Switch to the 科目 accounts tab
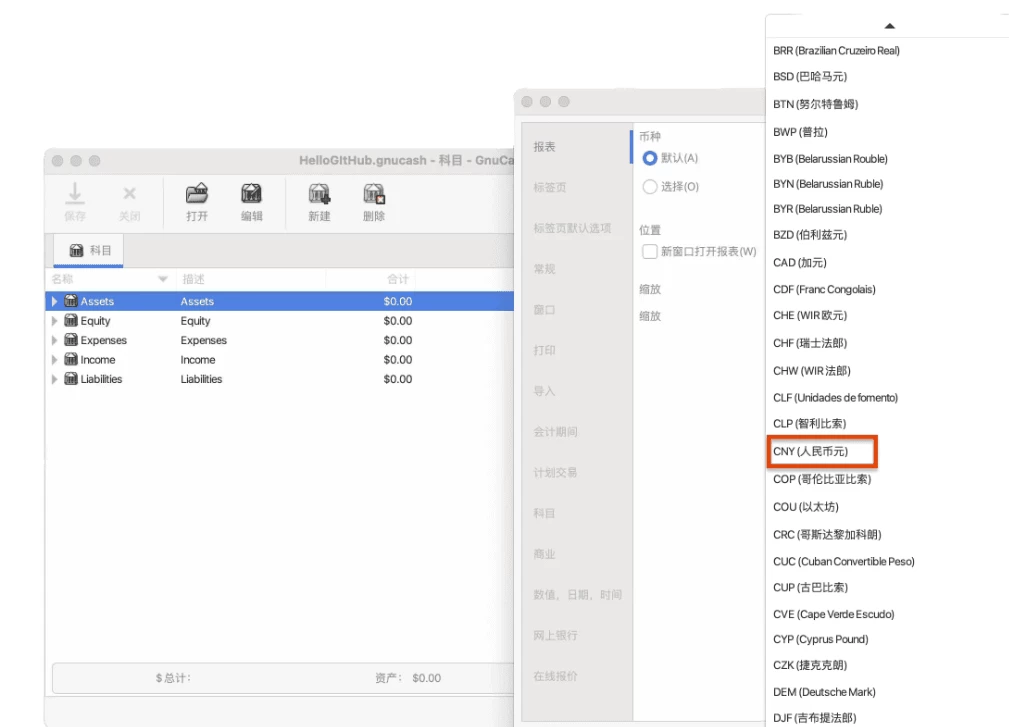The width and height of the screenshot is (1009, 727). tap(90, 251)
